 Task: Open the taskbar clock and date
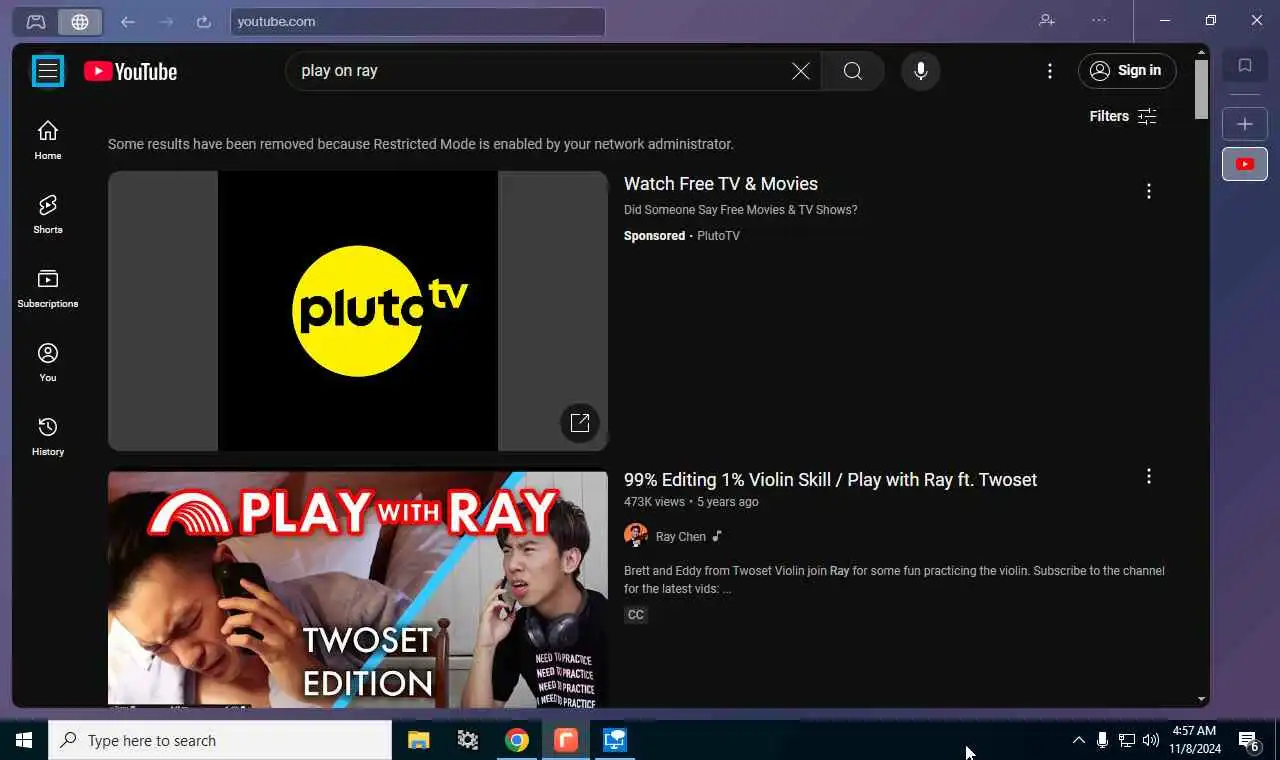(x=1194, y=740)
